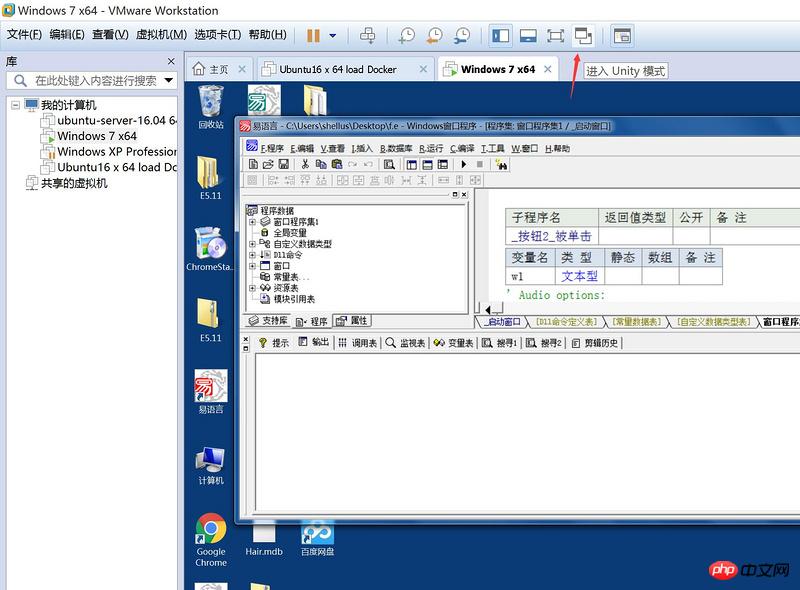The width and height of the screenshot is (800, 590).
Task: Open the B.数据库 menu in 易语言
Action: tap(396, 148)
